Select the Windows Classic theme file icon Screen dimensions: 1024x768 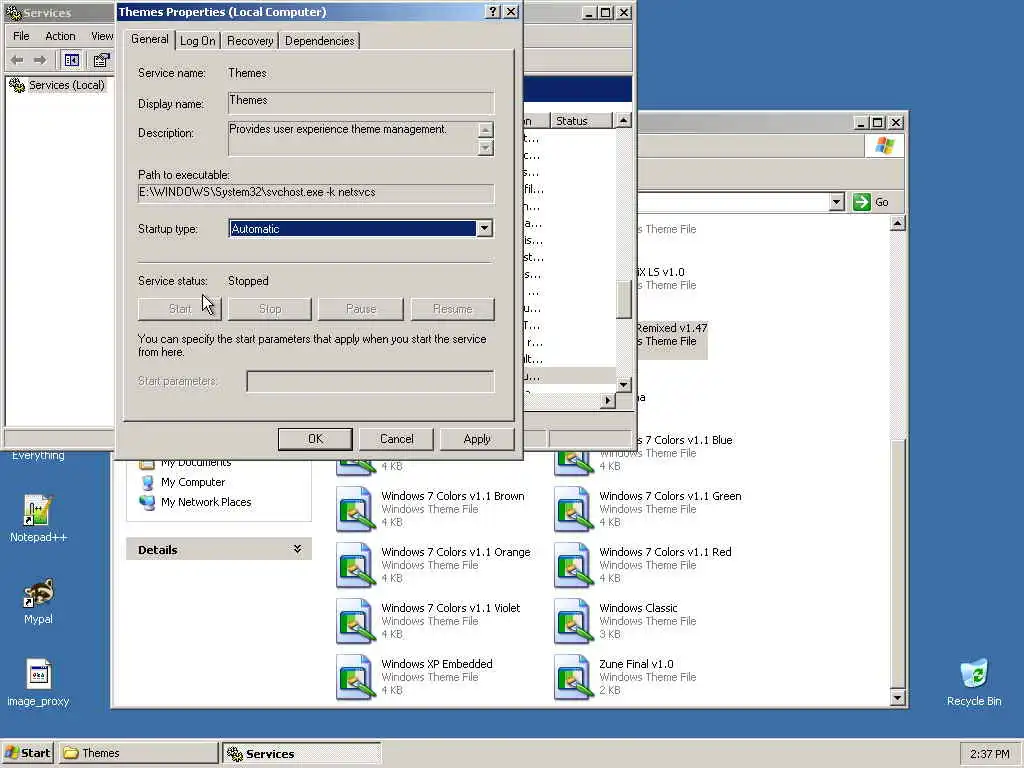tap(573, 620)
